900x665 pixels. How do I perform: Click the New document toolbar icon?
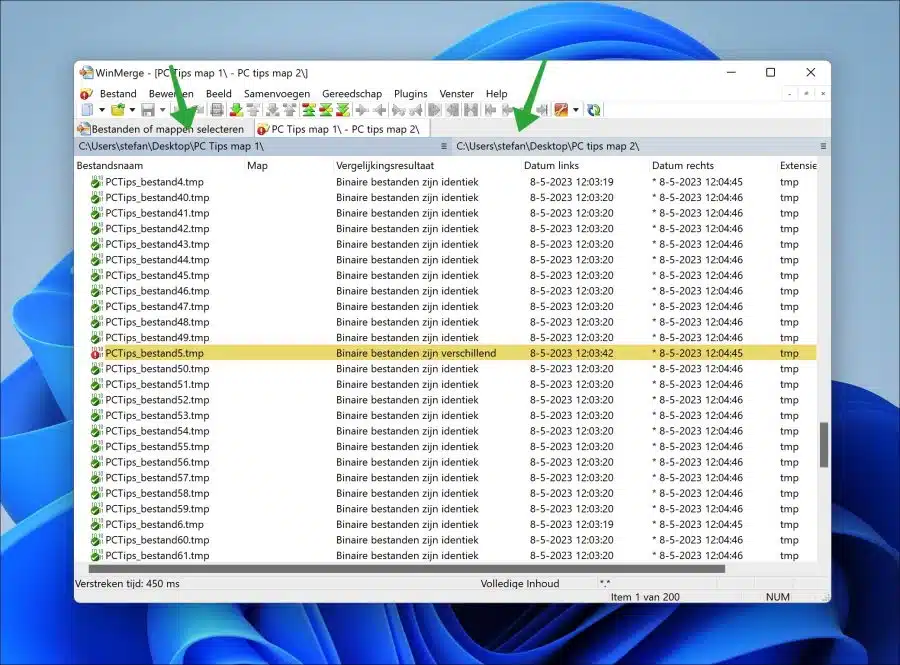[x=87, y=110]
